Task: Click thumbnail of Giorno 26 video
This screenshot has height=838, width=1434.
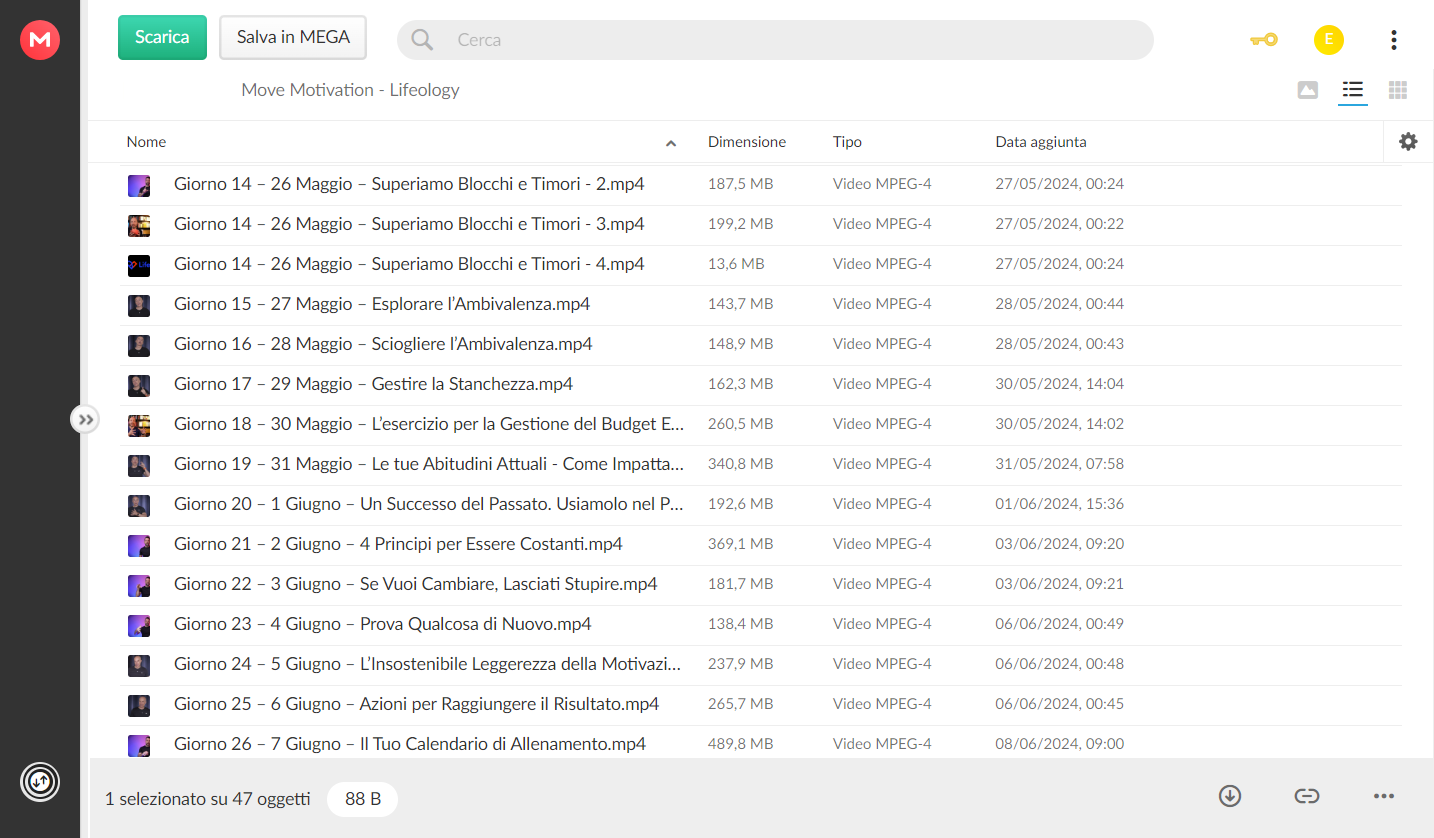Action: click(x=139, y=745)
